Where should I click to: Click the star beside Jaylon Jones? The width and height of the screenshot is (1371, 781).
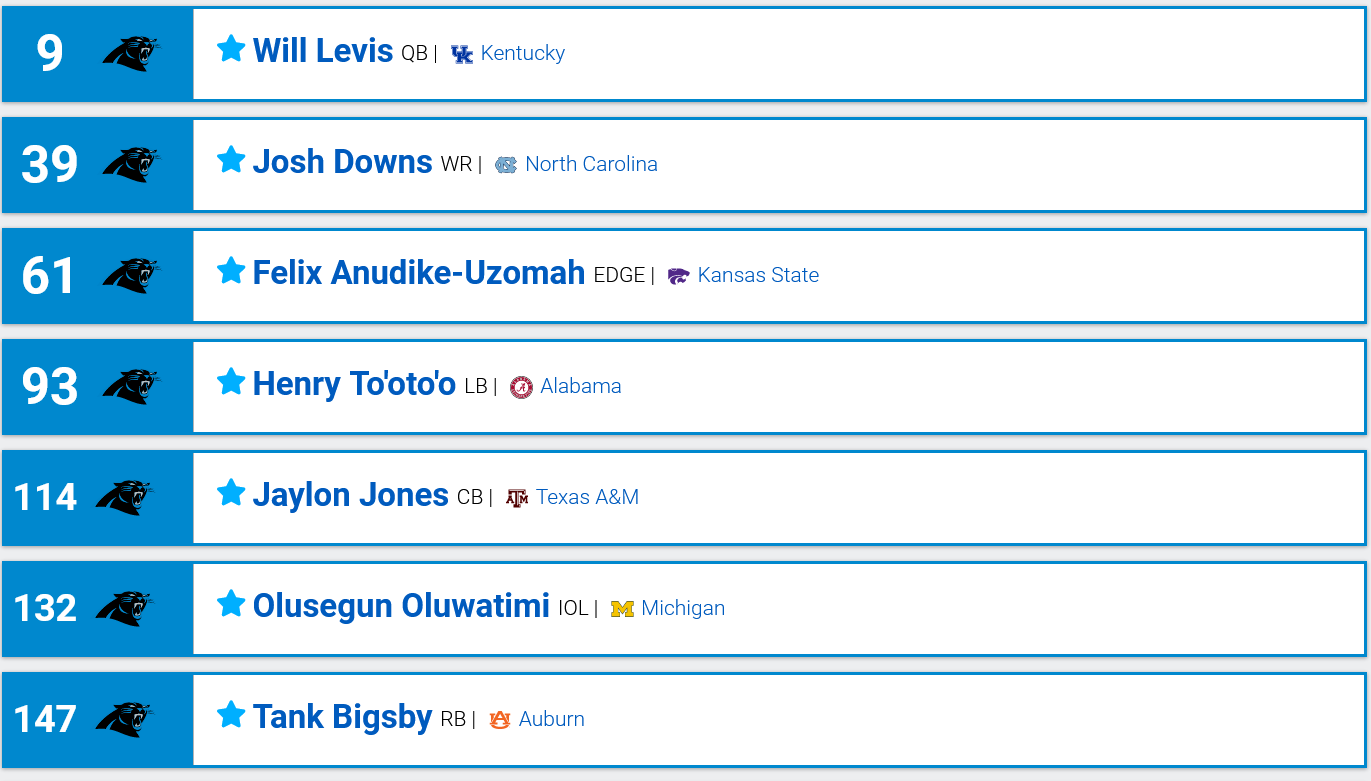pyautogui.click(x=231, y=492)
